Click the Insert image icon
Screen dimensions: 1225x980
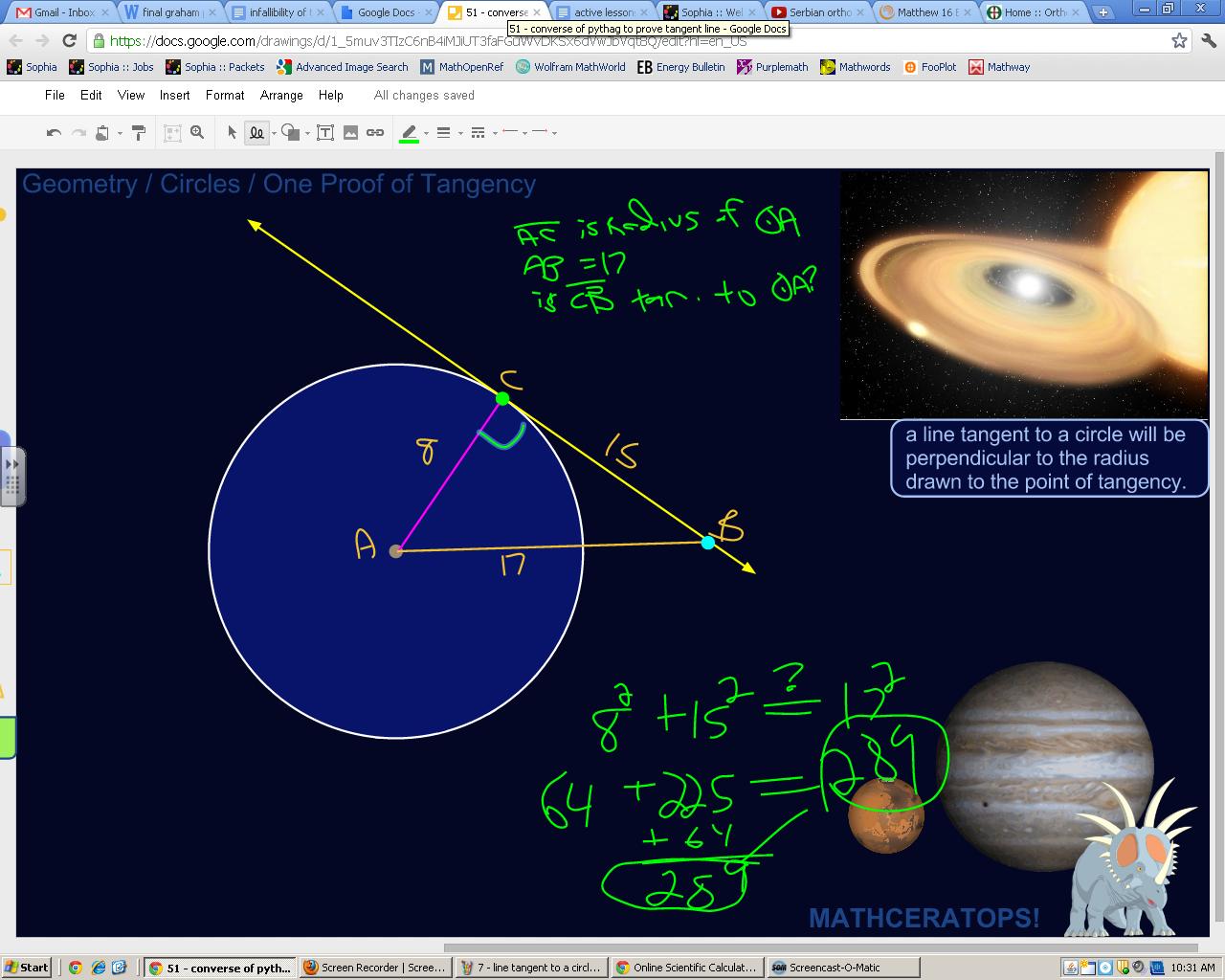[x=350, y=133]
